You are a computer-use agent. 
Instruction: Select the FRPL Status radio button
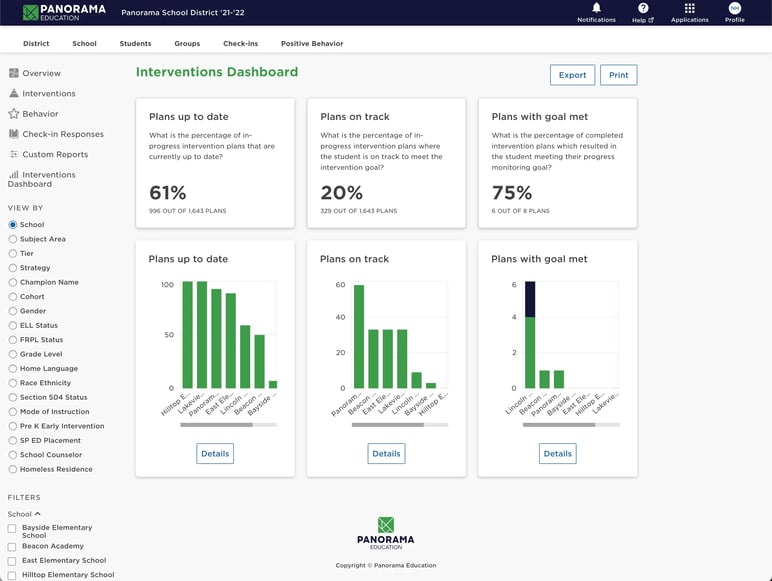click(13, 340)
